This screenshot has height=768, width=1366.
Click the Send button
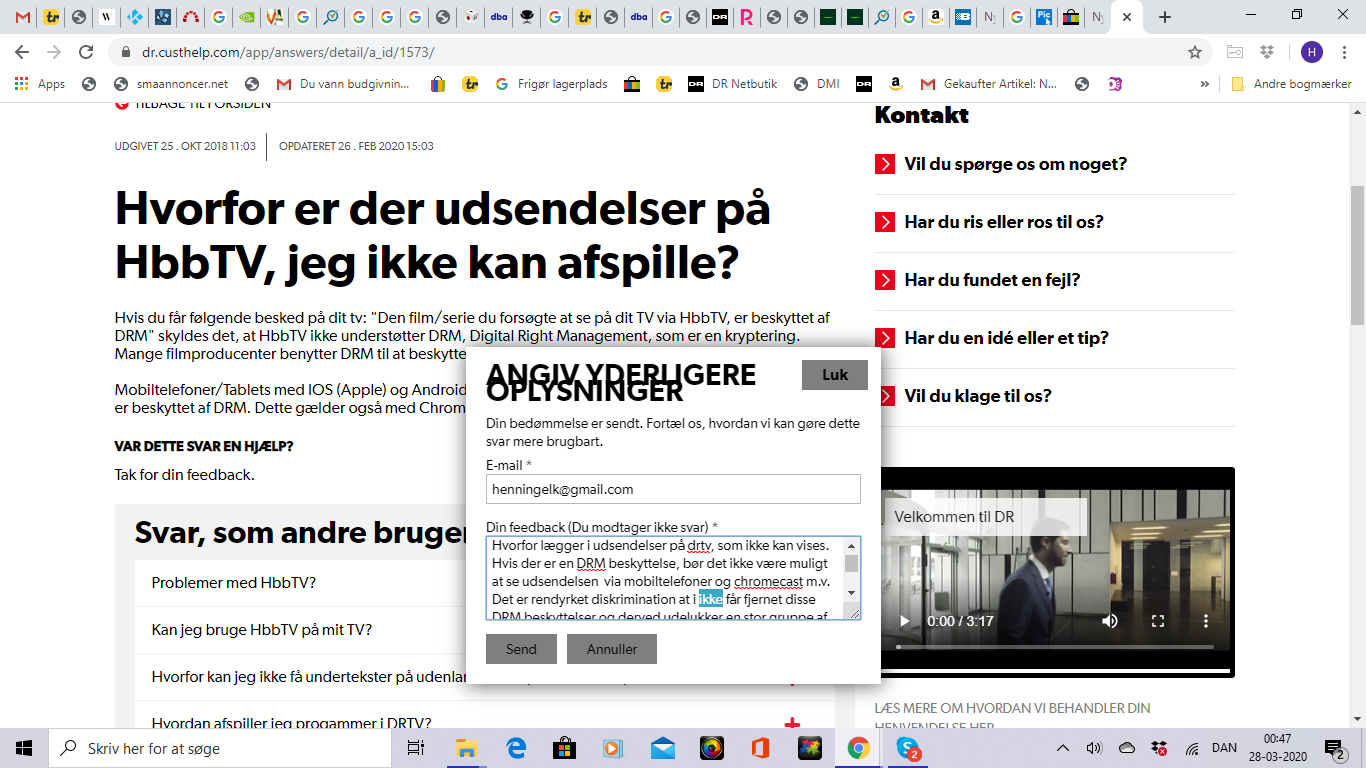521,649
